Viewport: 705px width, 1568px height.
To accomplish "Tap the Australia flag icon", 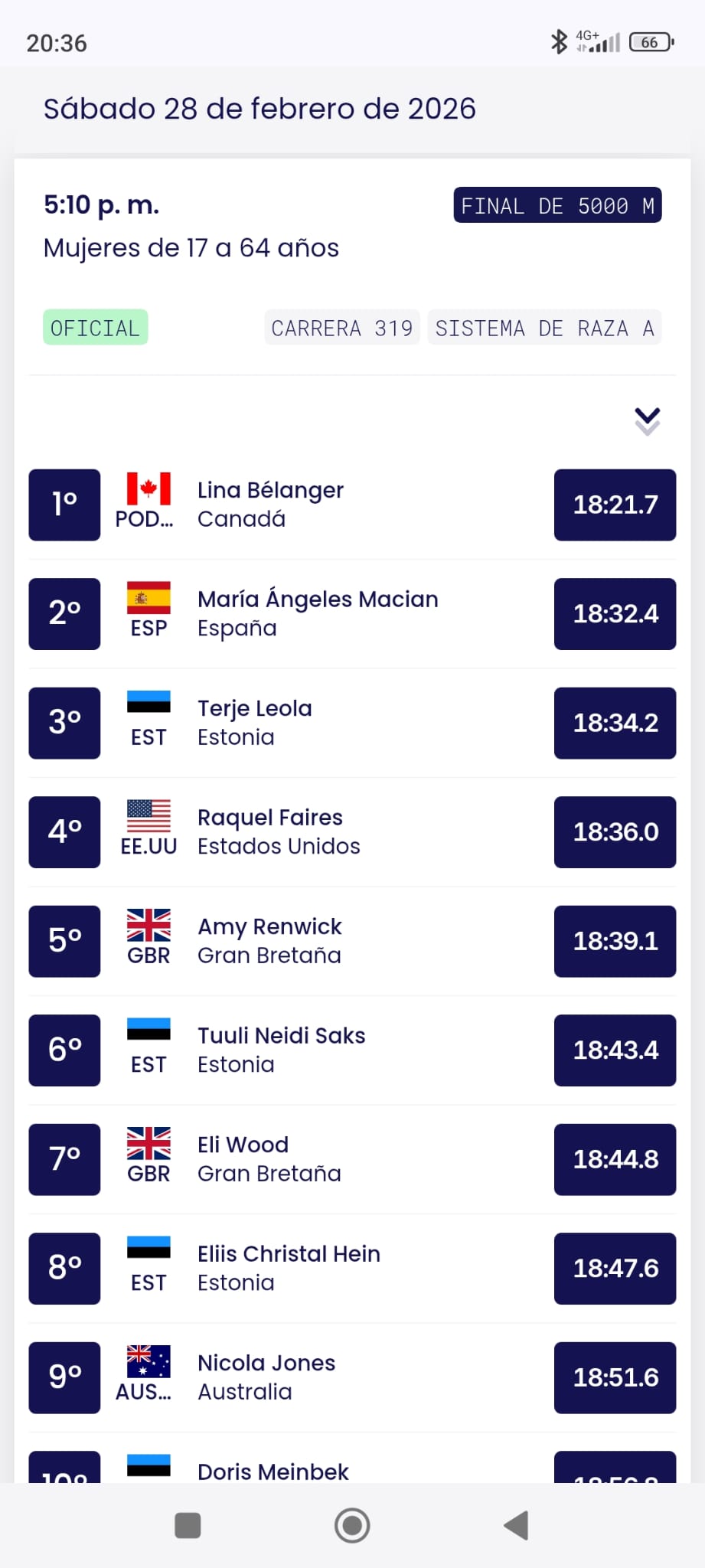I will click(x=149, y=1361).
